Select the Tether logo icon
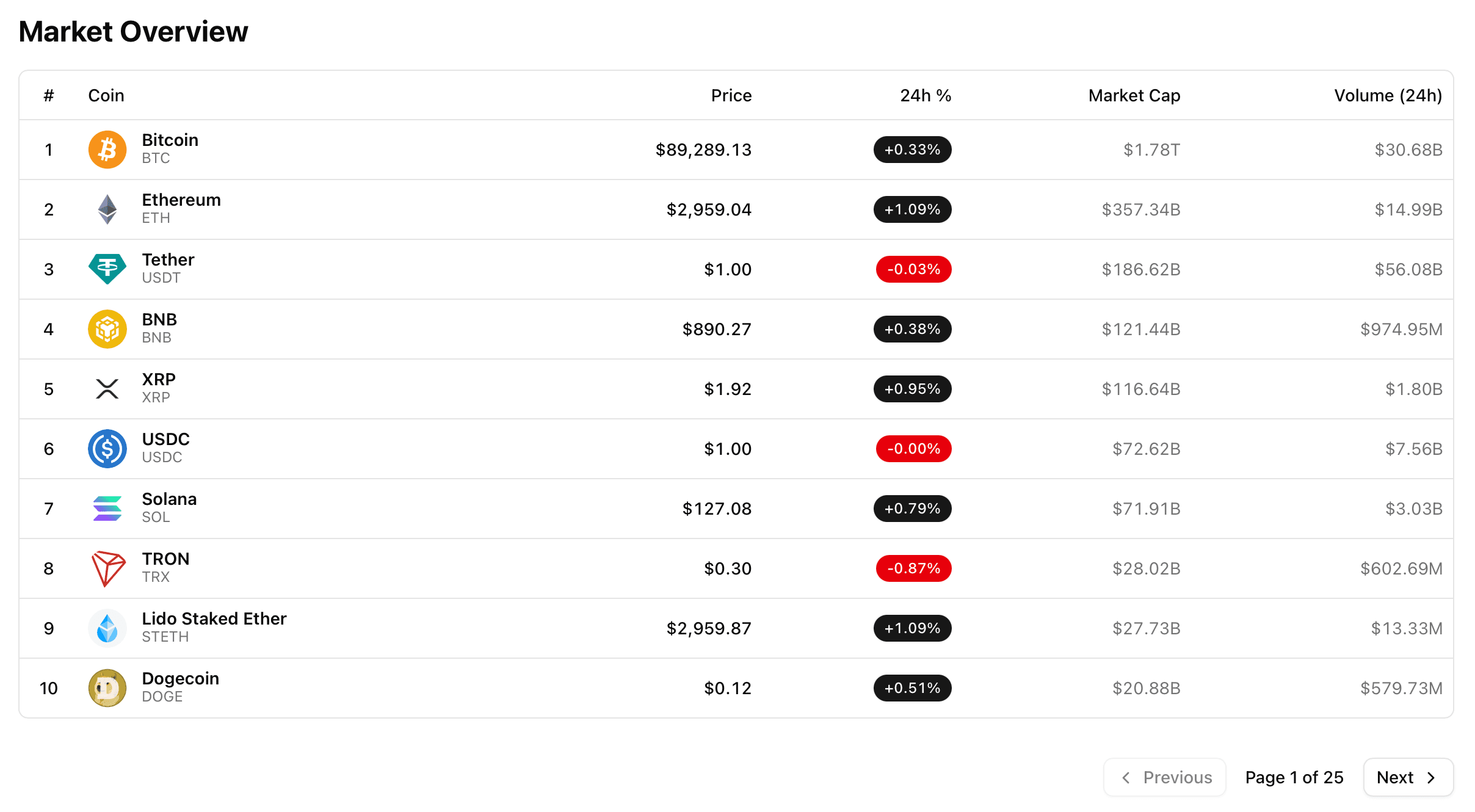 pos(107,269)
